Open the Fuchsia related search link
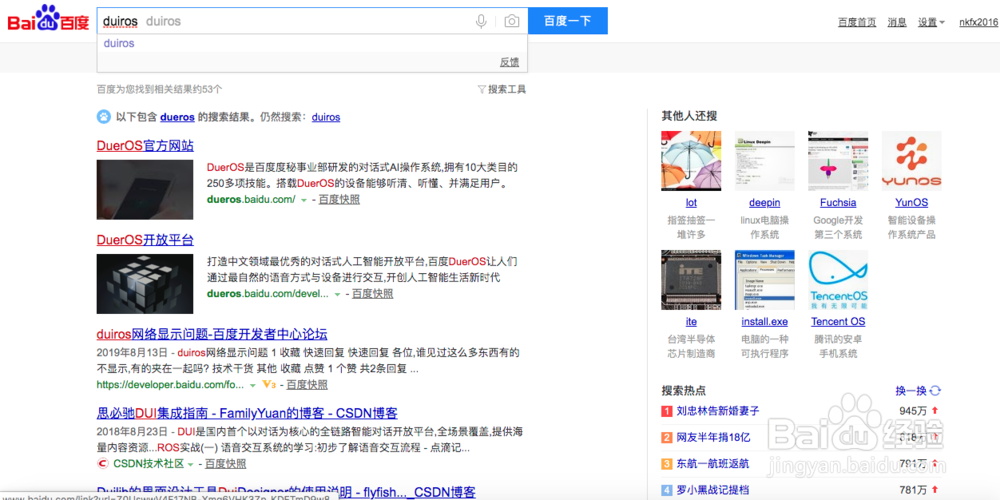 pos(838,203)
